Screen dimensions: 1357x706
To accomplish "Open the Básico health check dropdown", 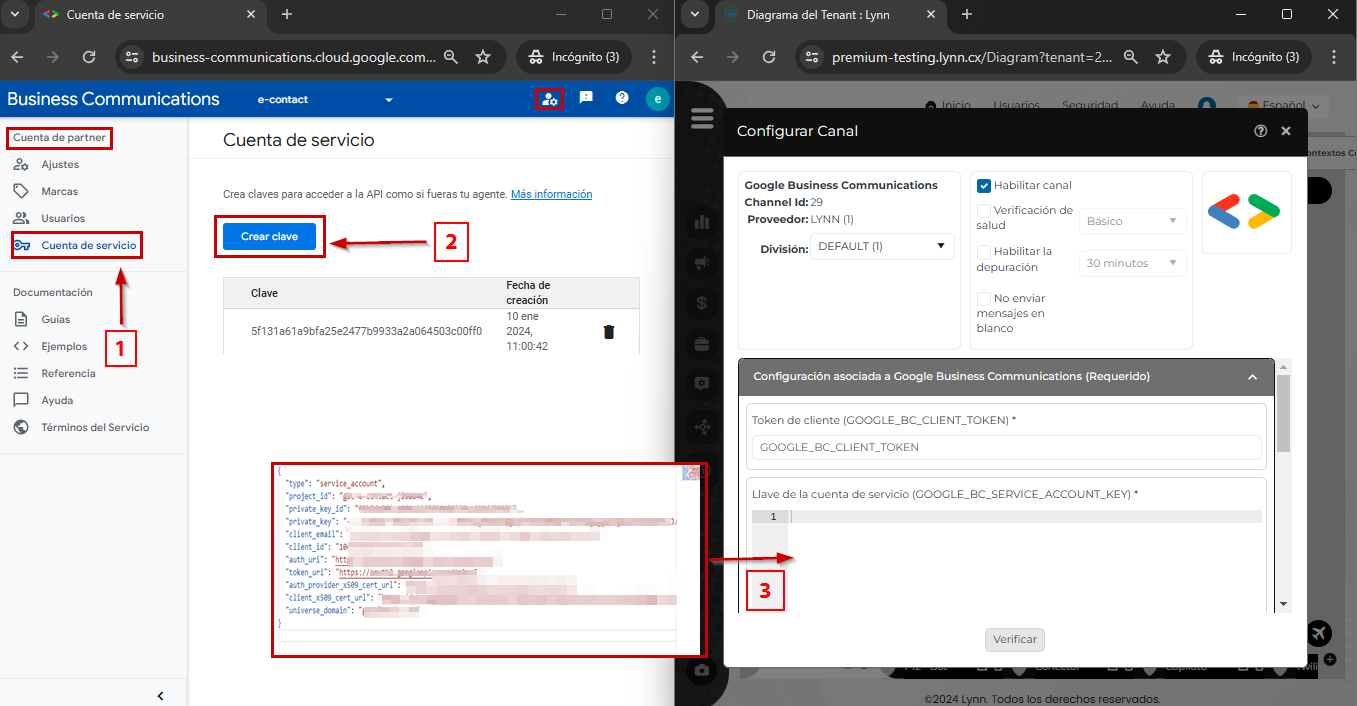I will (x=1132, y=221).
